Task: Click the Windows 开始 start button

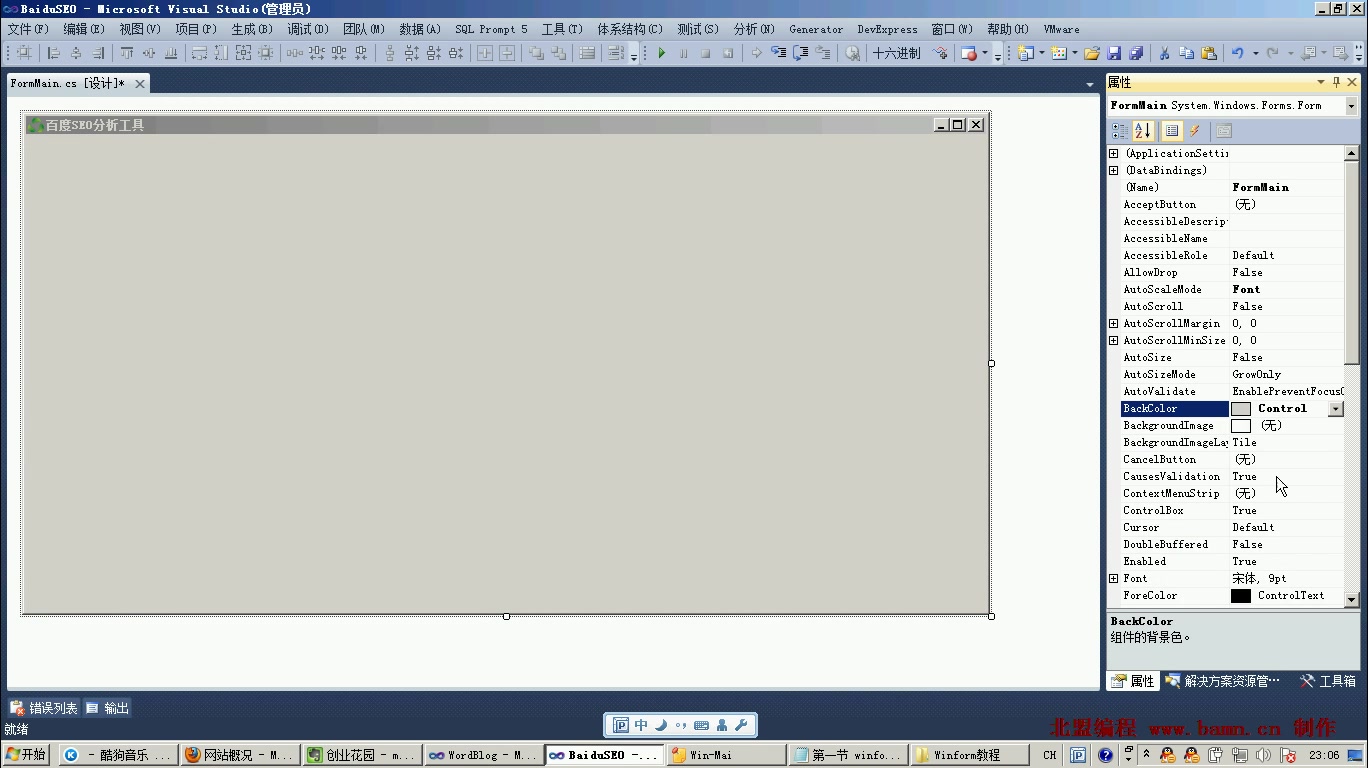Action: point(26,755)
